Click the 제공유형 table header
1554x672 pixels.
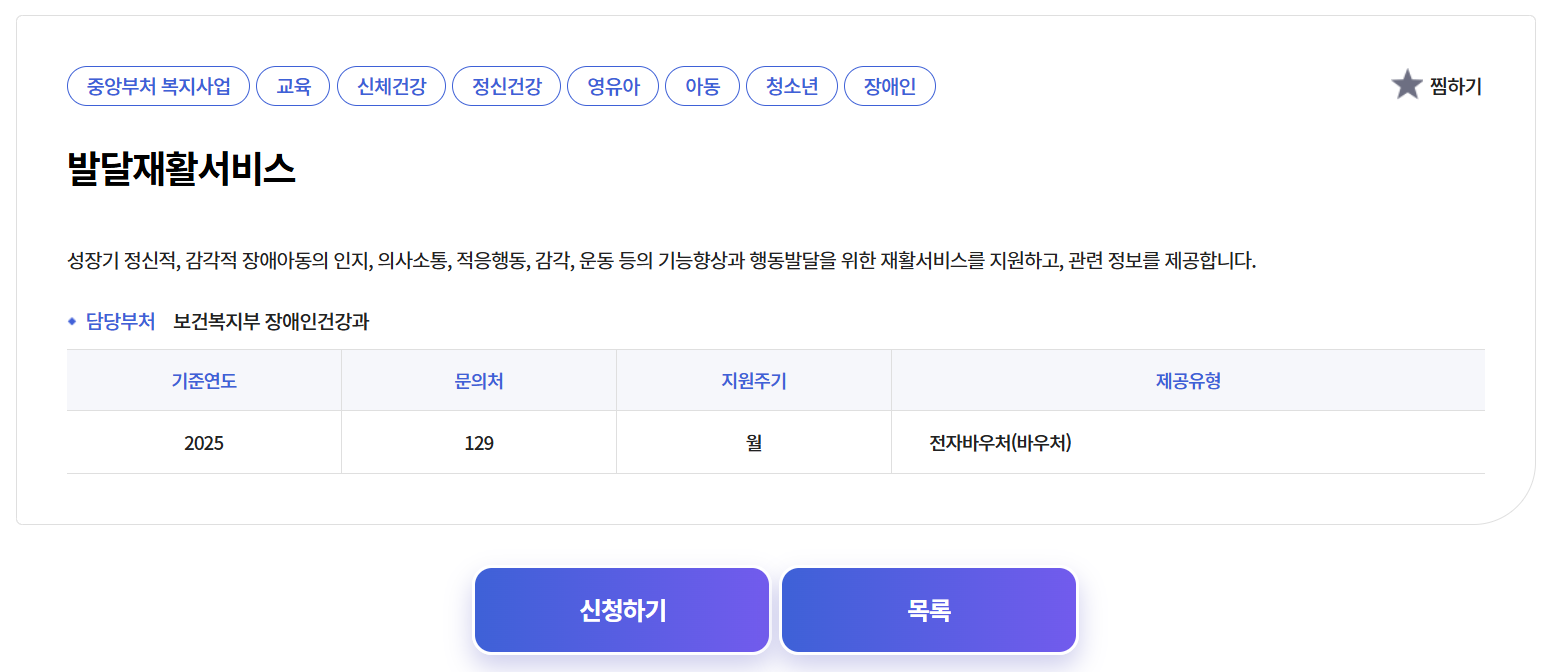[1188, 380]
